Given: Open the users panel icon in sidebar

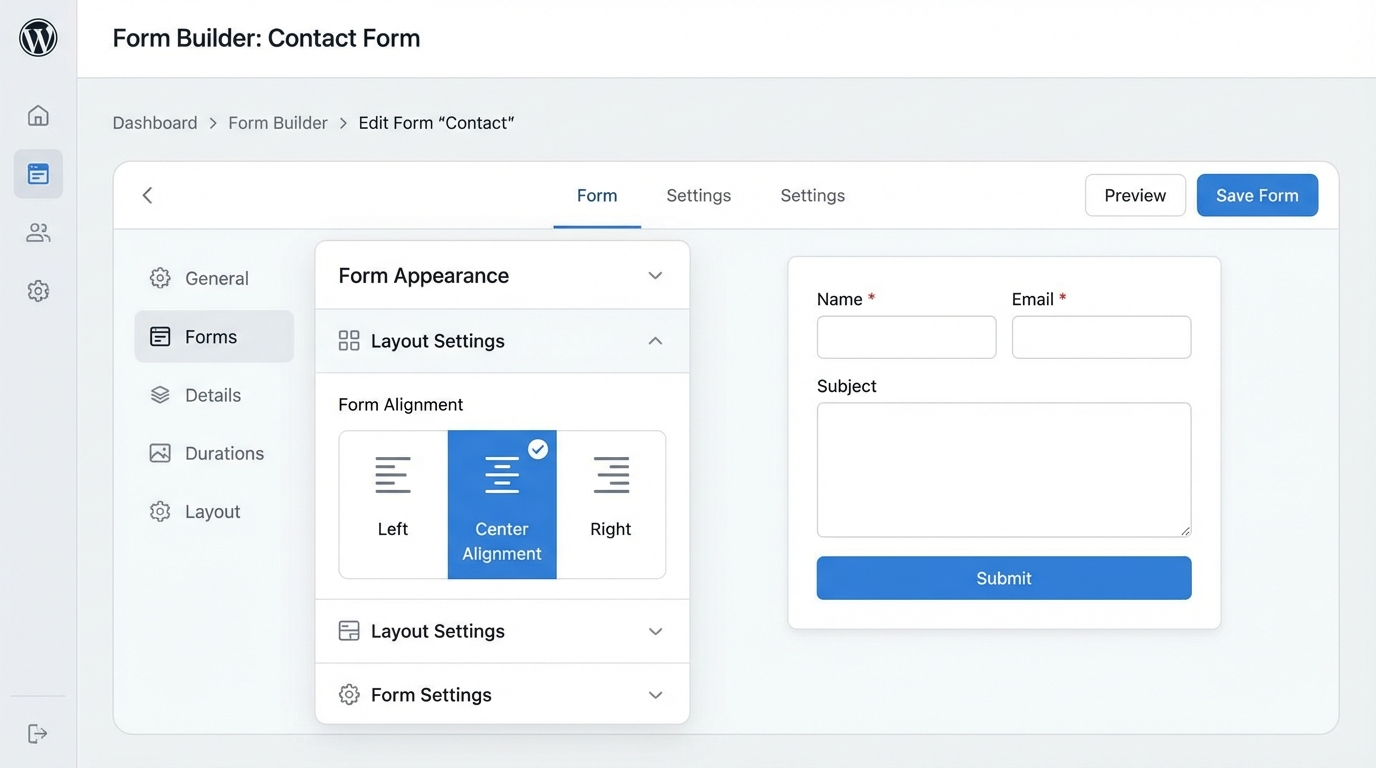Looking at the screenshot, I should click(x=37, y=232).
